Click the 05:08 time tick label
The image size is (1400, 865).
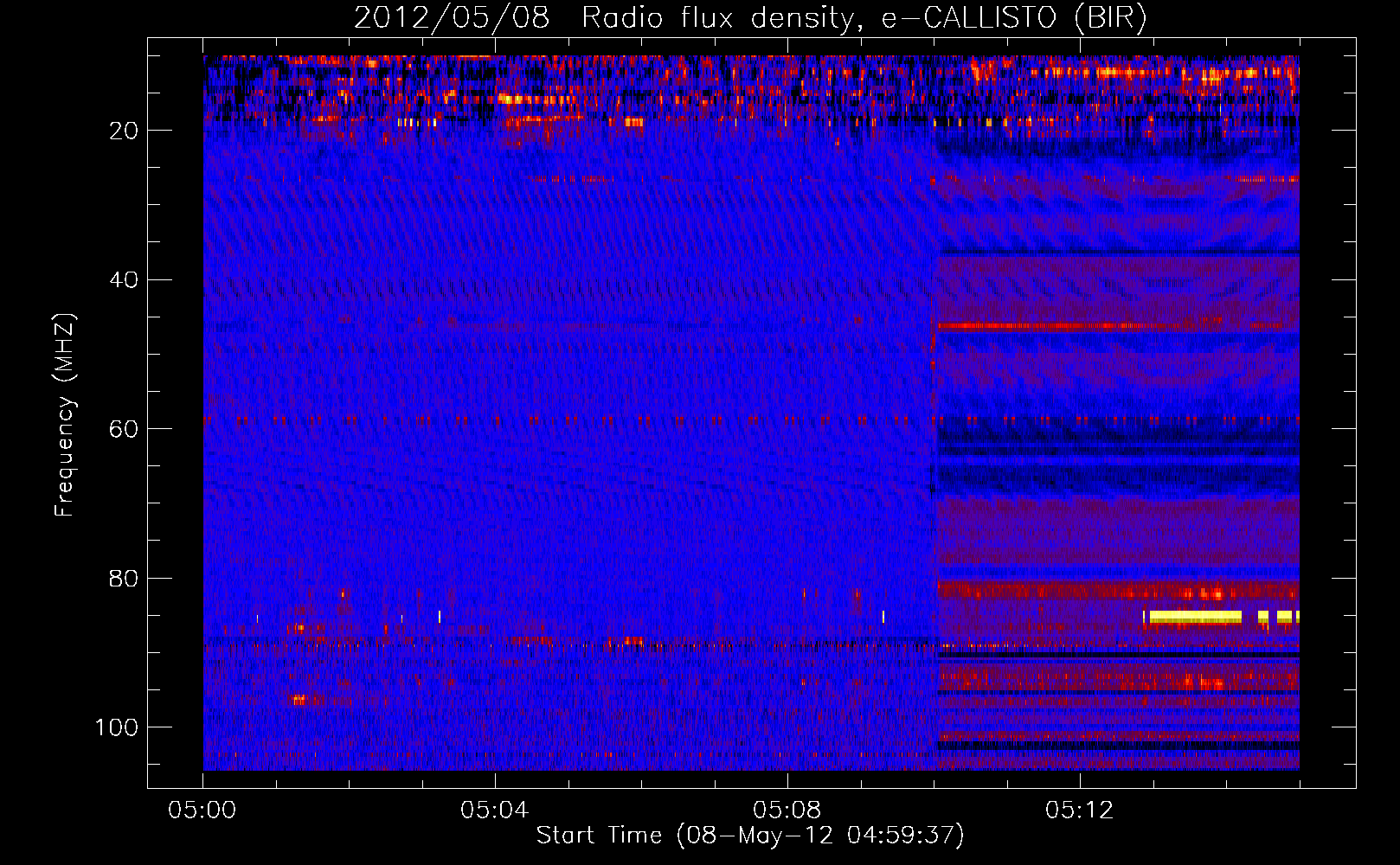pyautogui.click(x=787, y=811)
